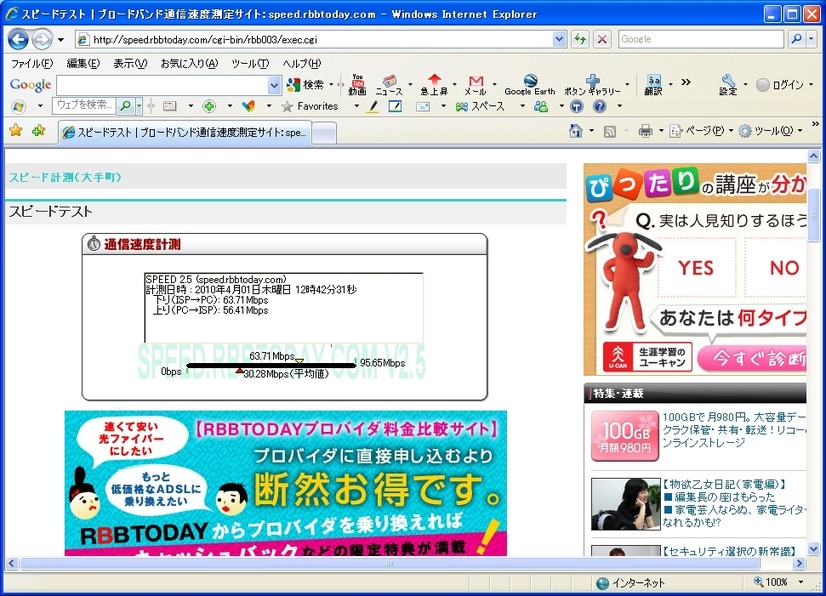826x596 pixels.
Task: Click the horizontal scrollbar right arrow
Action: [x=800, y=563]
